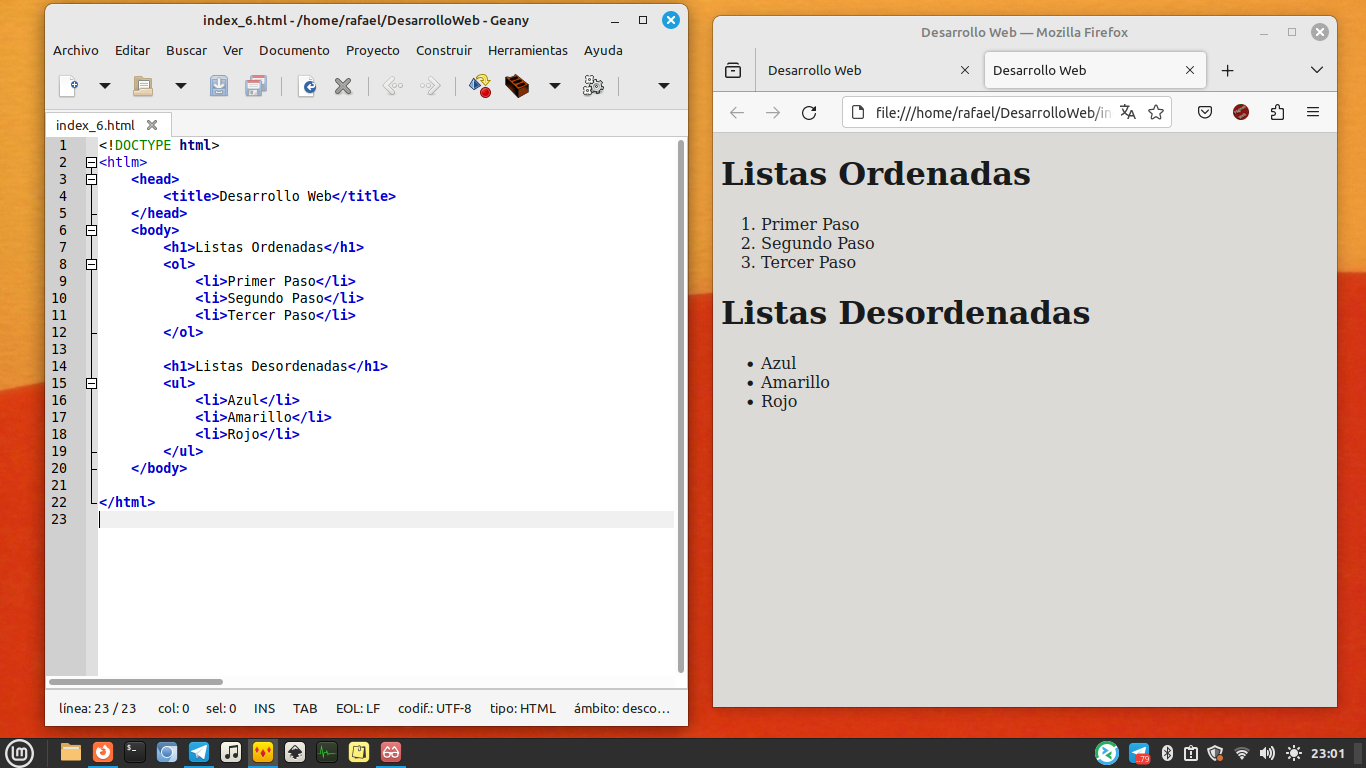Collapse the head fold marker on line 3
The width and height of the screenshot is (1366, 768).
[91, 179]
